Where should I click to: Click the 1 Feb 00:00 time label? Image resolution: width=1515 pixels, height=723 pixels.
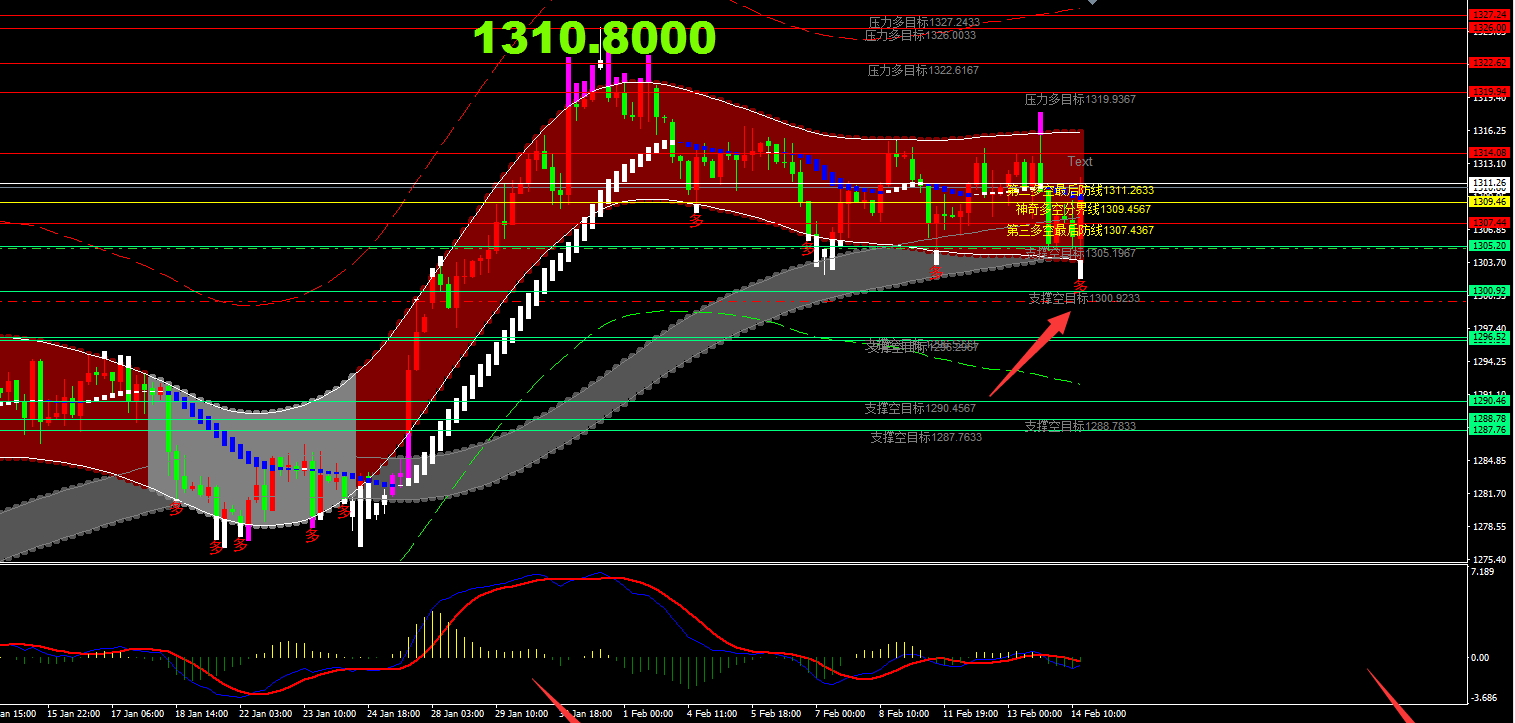[x=648, y=714]
